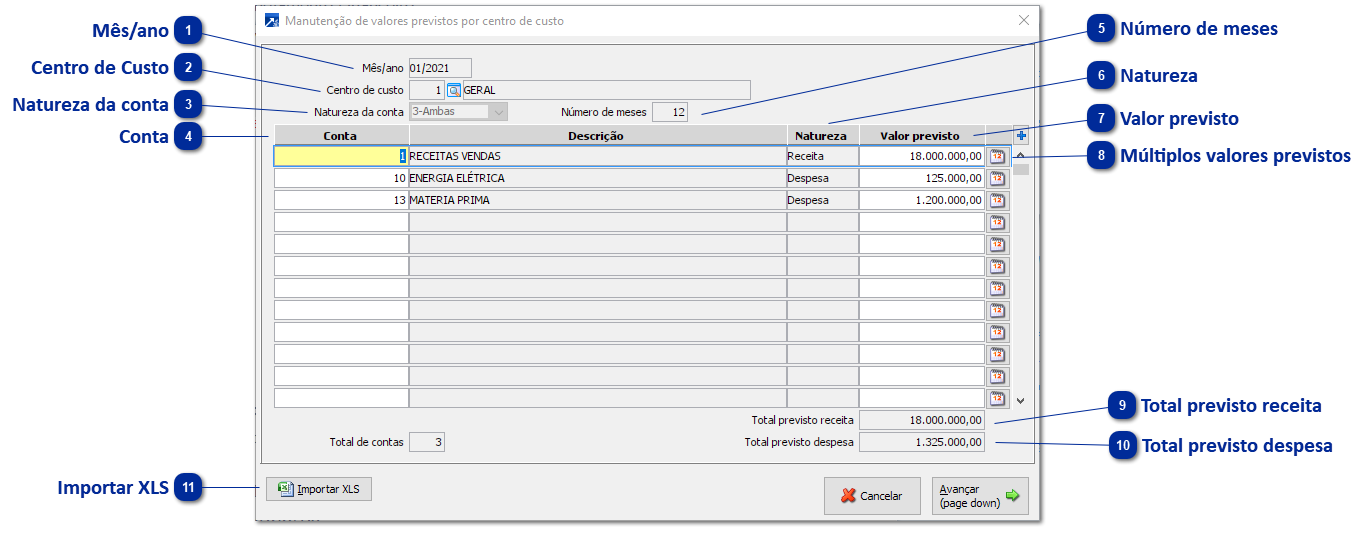This screenshot has height=537, width=1367.
Task: Open multiple values calendar for RECEITAS VENDAS
Action: click(x=998, y=156)
